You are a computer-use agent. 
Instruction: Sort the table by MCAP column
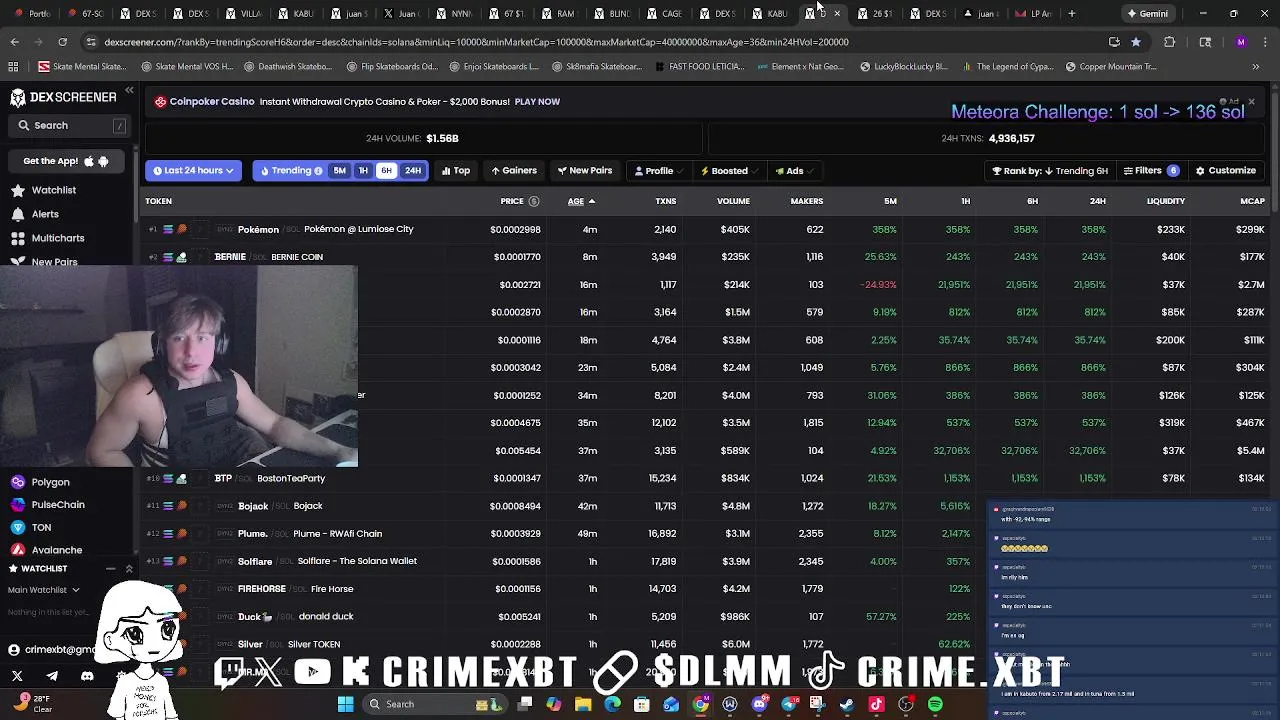pyautogui.click(x=1252, y=201)
